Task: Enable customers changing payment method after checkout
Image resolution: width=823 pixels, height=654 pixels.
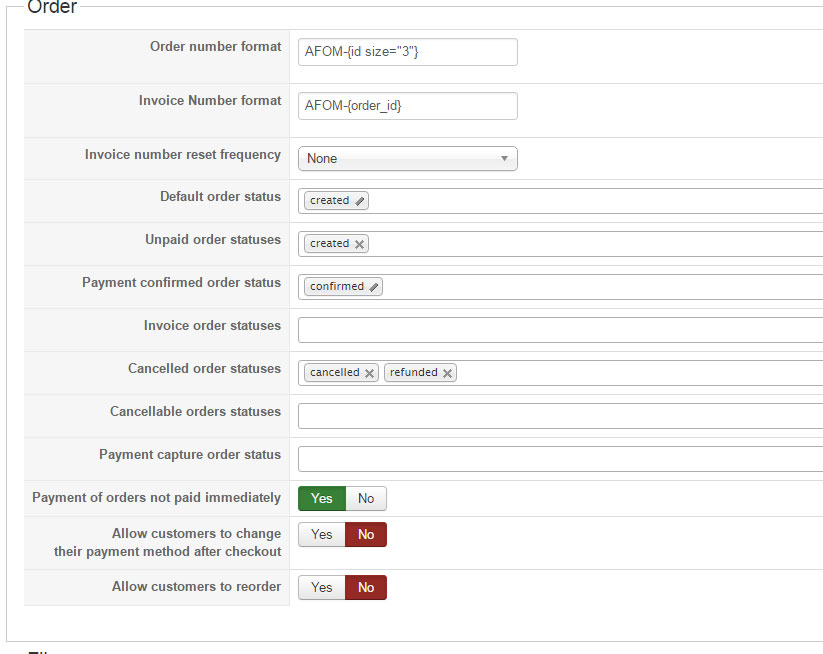Action: coord(322,534)
